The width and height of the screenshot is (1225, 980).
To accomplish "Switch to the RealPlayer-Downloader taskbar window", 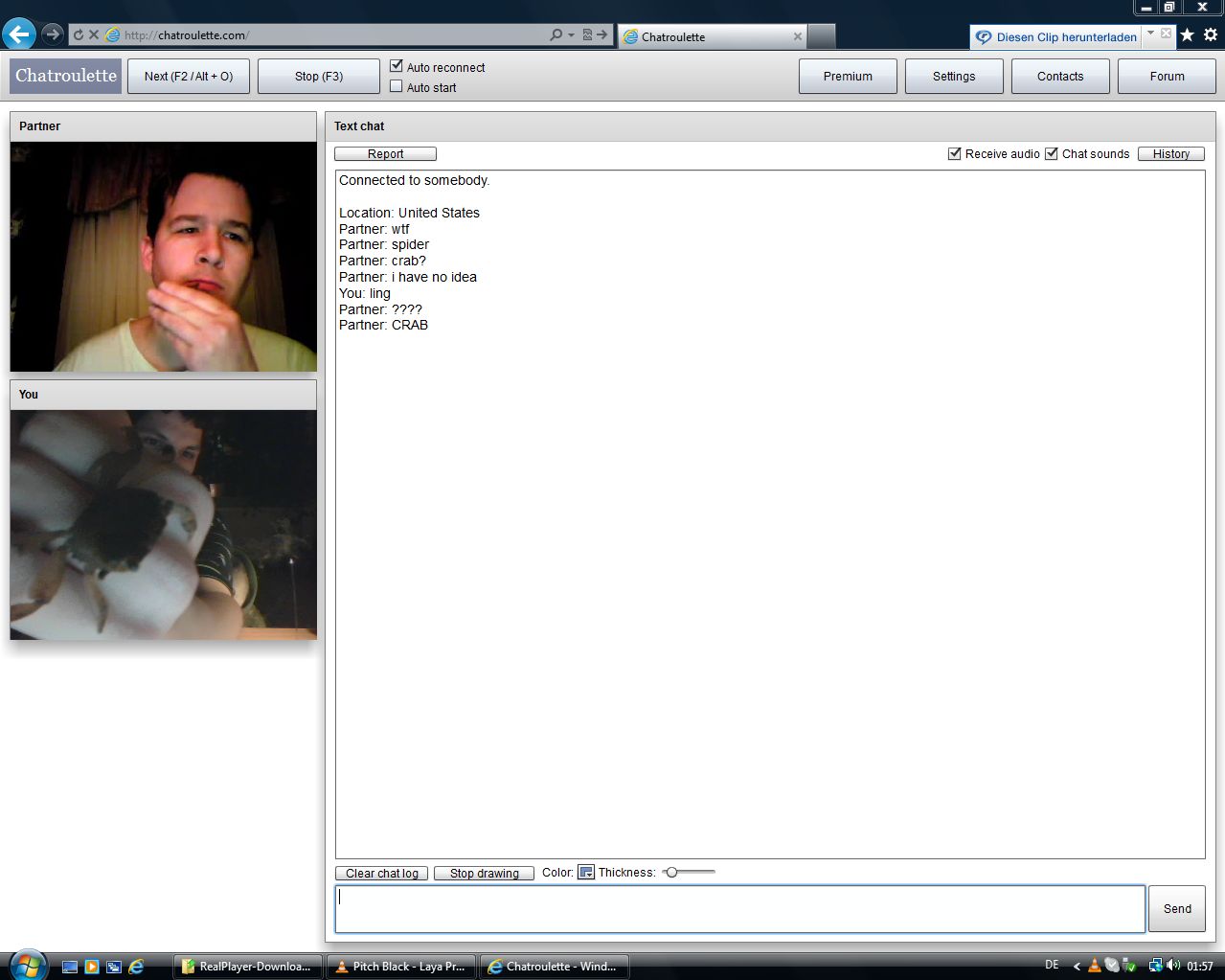I will [x=248, y=966].
